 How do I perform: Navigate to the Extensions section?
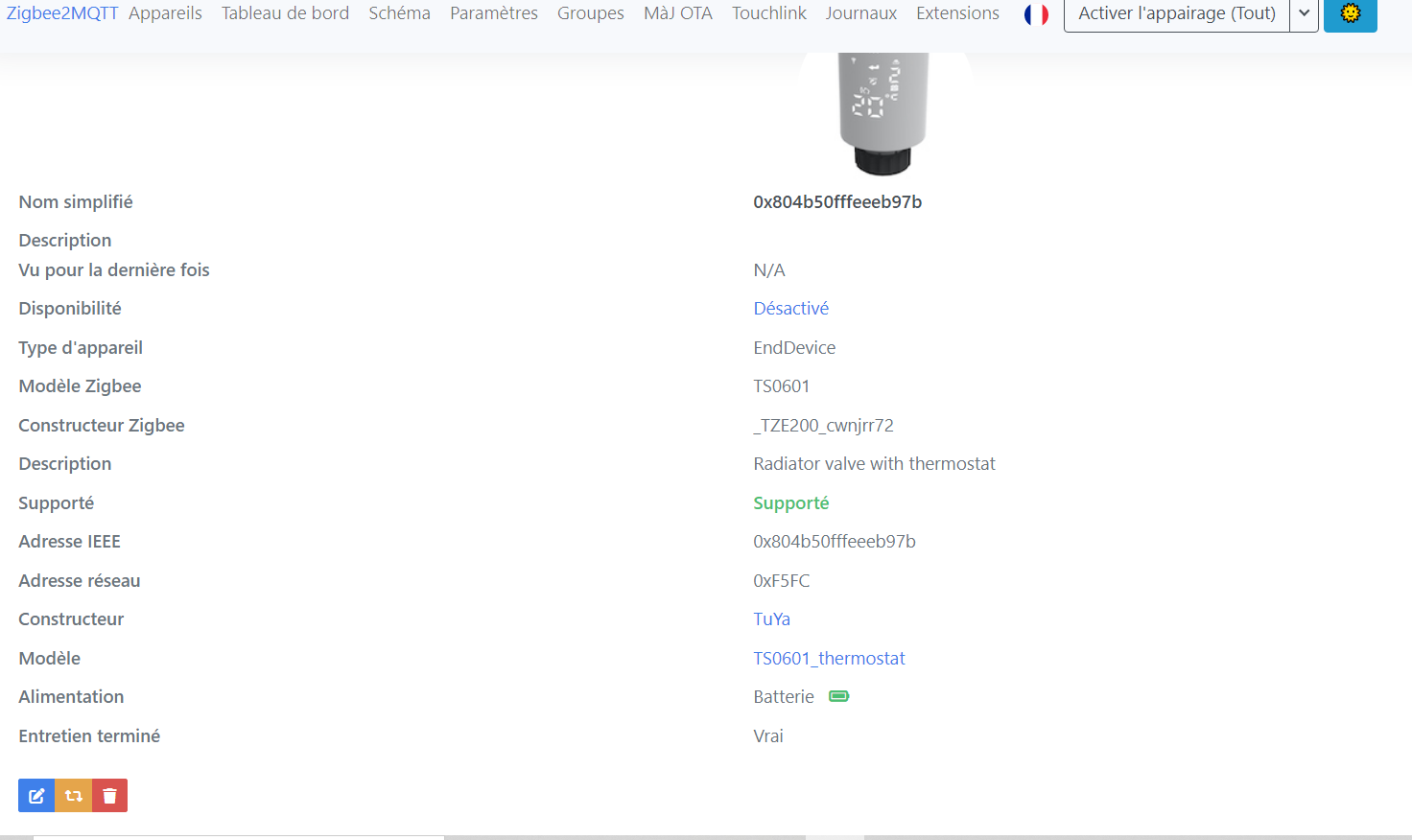click(956, 13)
